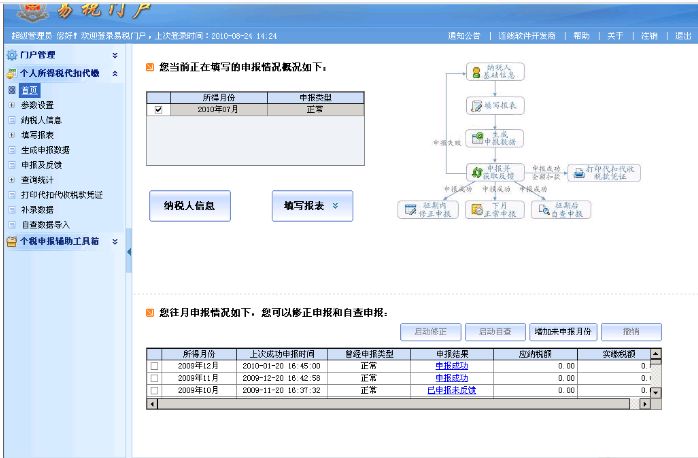
Task: Click the 曾经申报类型 column header
Action: (369, 354)
